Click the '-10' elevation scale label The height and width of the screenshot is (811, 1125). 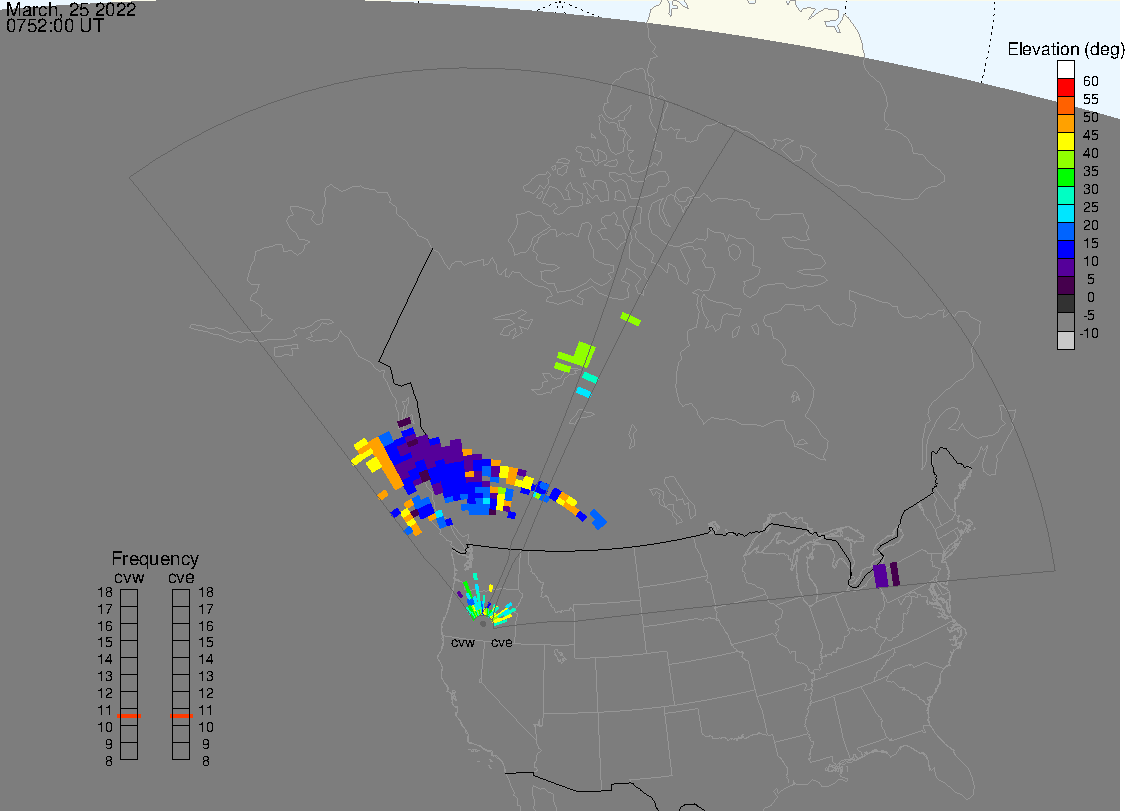pos(1089,334)
